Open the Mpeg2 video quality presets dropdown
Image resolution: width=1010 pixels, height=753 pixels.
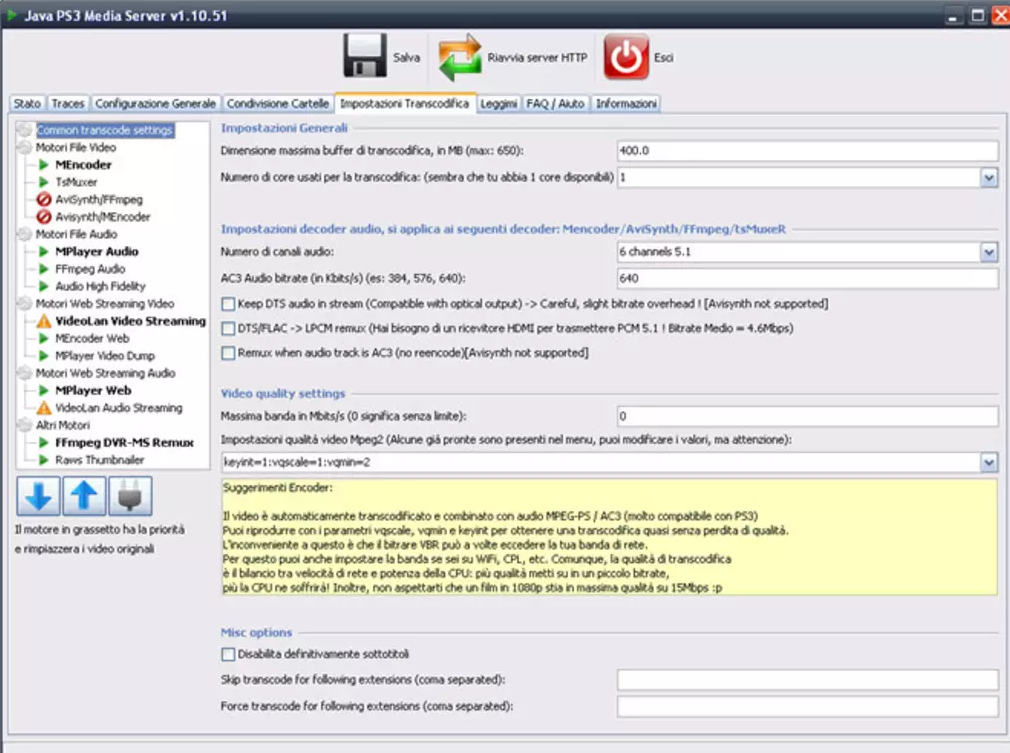point(988,461)
